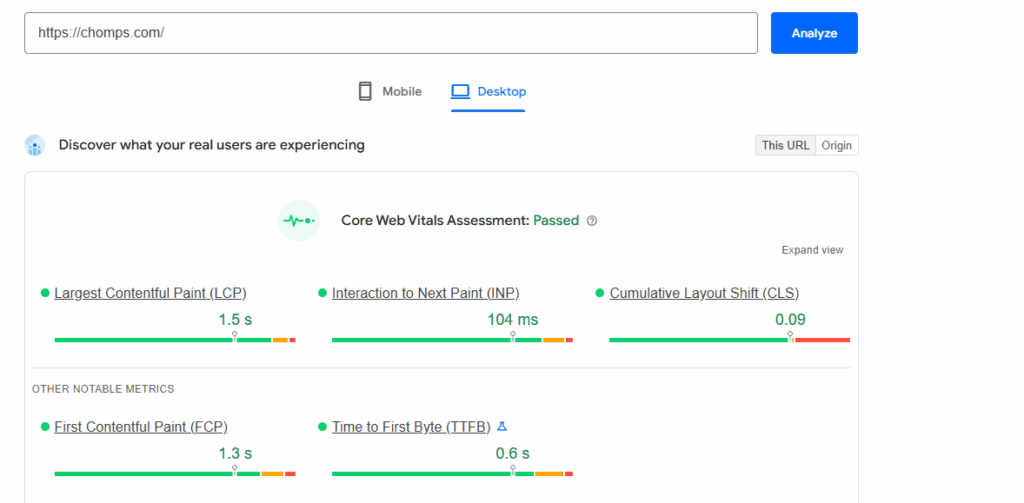The height and width of the screenshot is (503, 1024).
Task: Click the TTFB experimental flask icon
Action: click(502, 427)
